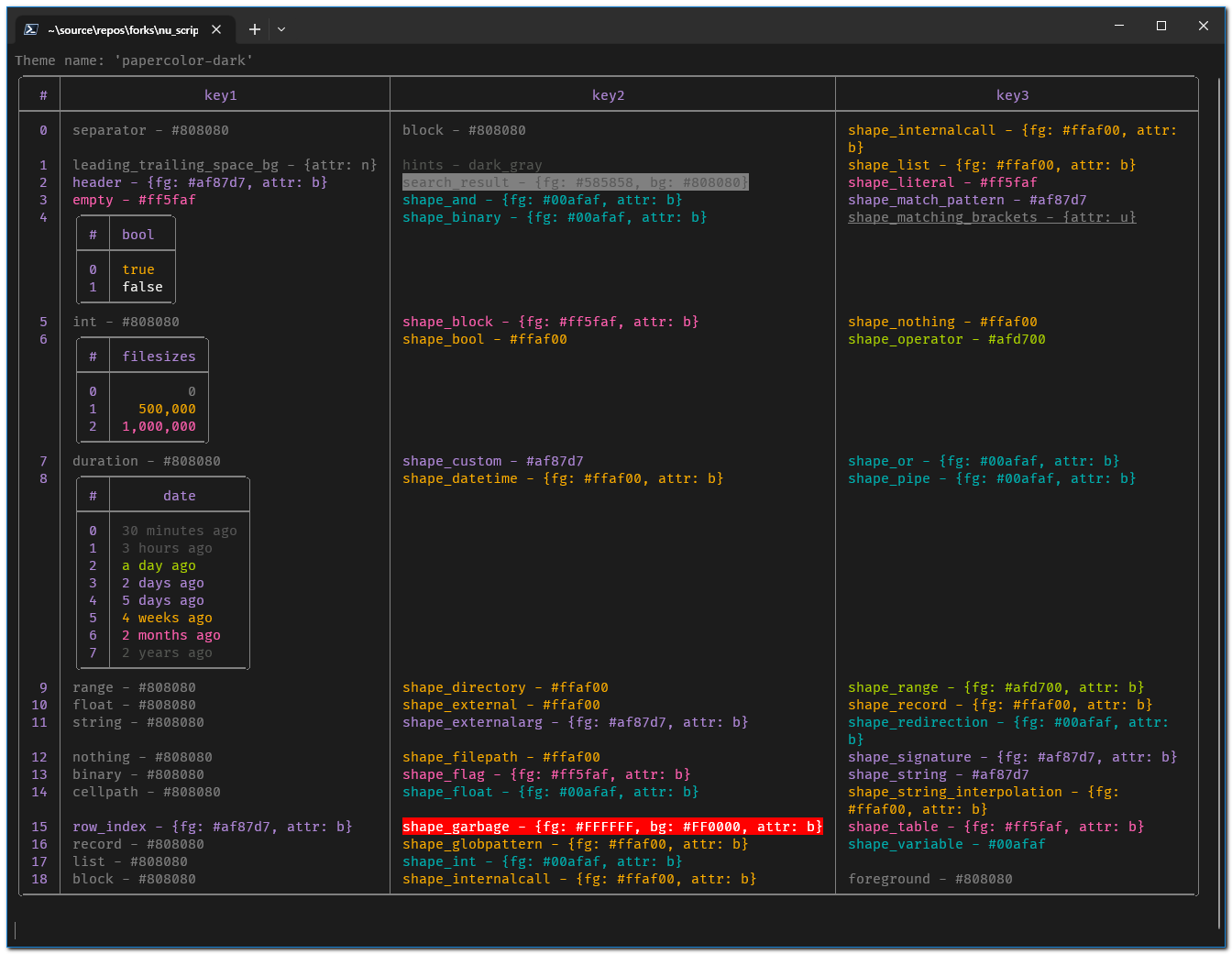Click the 'shape_range' entry
Viewport: 1232px width, 954px height.
point(996,687)
